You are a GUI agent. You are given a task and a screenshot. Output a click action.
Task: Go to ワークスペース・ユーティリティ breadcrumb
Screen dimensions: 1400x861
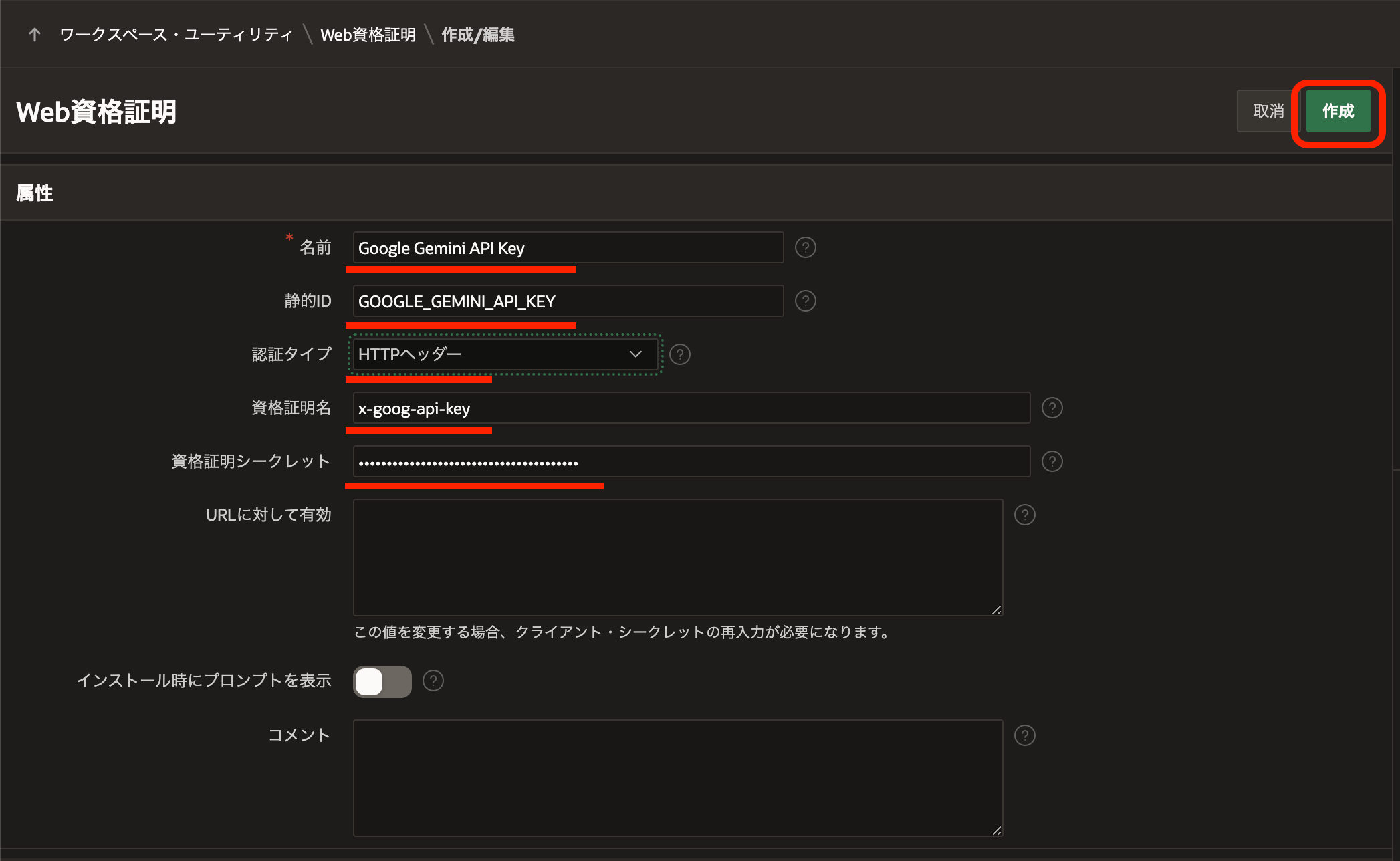[x=176, y=35]
